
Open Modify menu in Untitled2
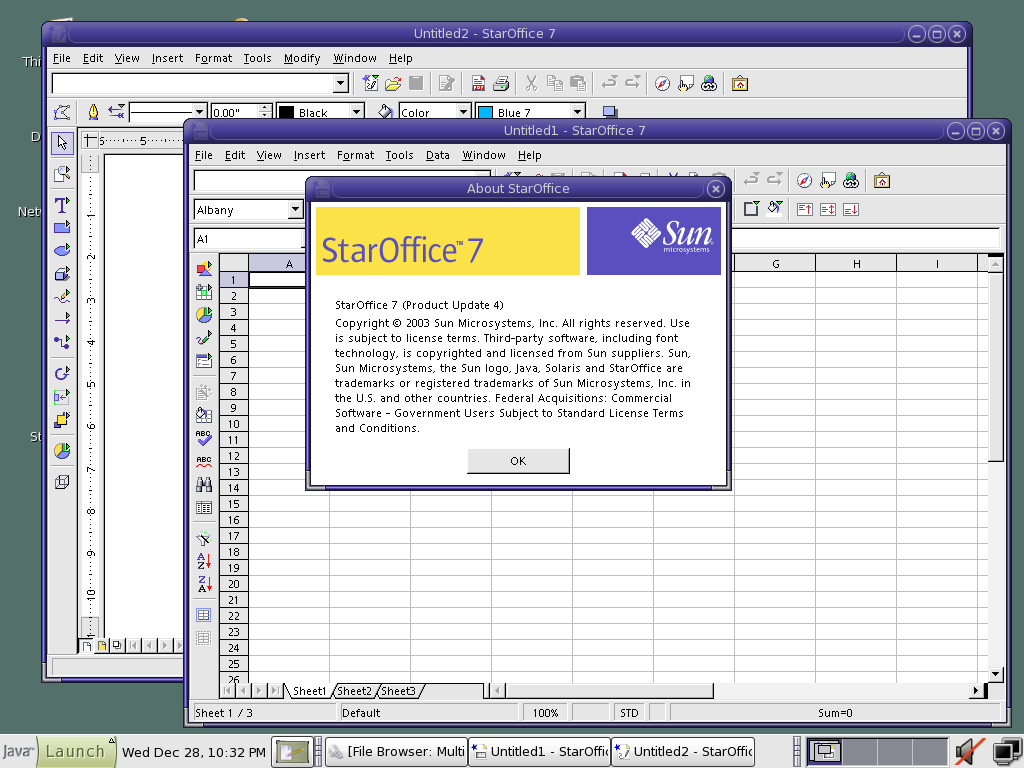pos(302,58)
